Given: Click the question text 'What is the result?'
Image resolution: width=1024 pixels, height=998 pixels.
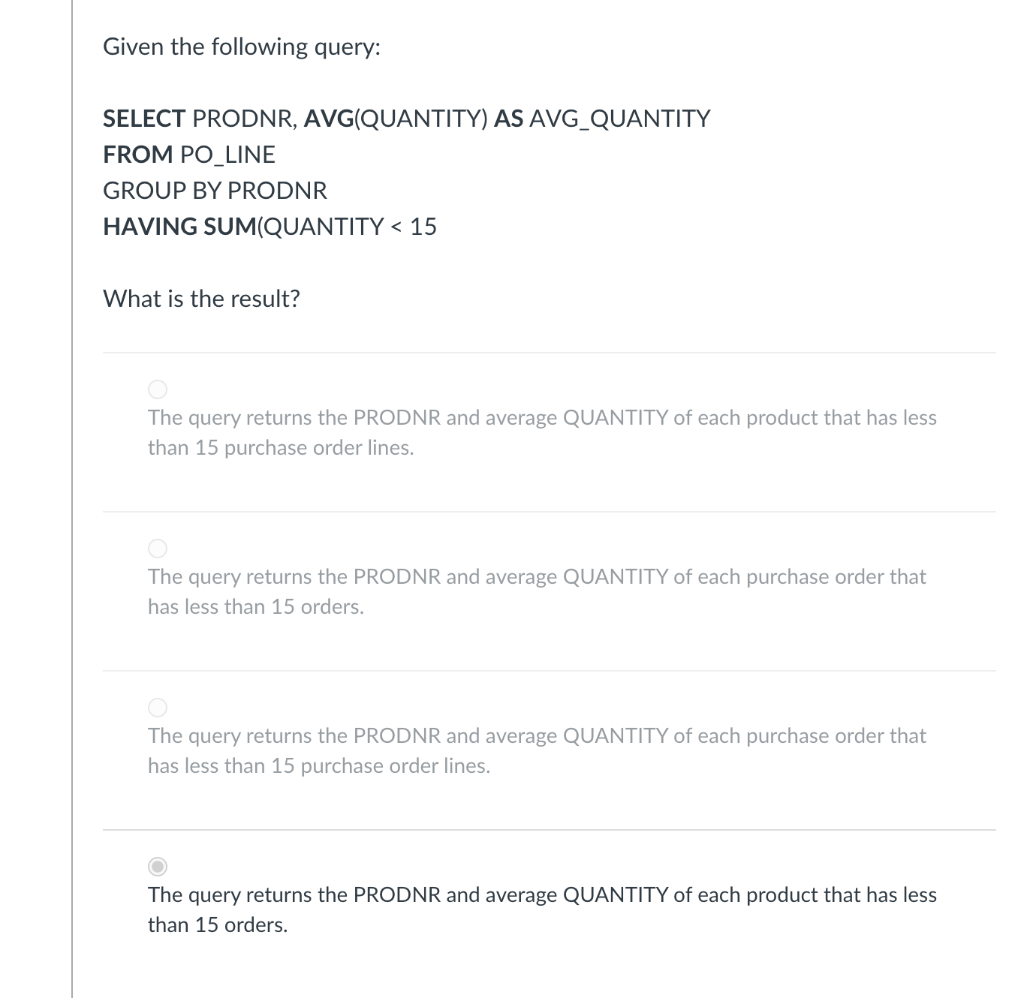Looking at the screenshot, I should [199, 298].
